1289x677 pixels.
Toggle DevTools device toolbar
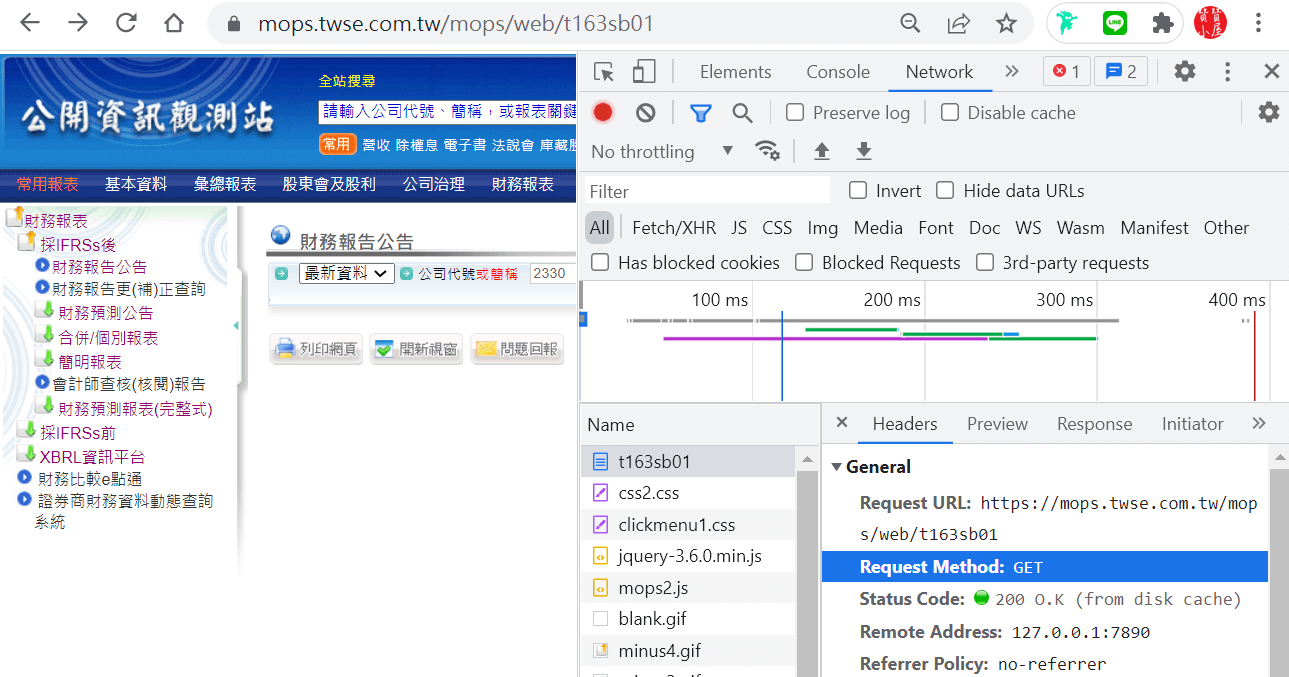pyautogui.click(x=644, y=72)
